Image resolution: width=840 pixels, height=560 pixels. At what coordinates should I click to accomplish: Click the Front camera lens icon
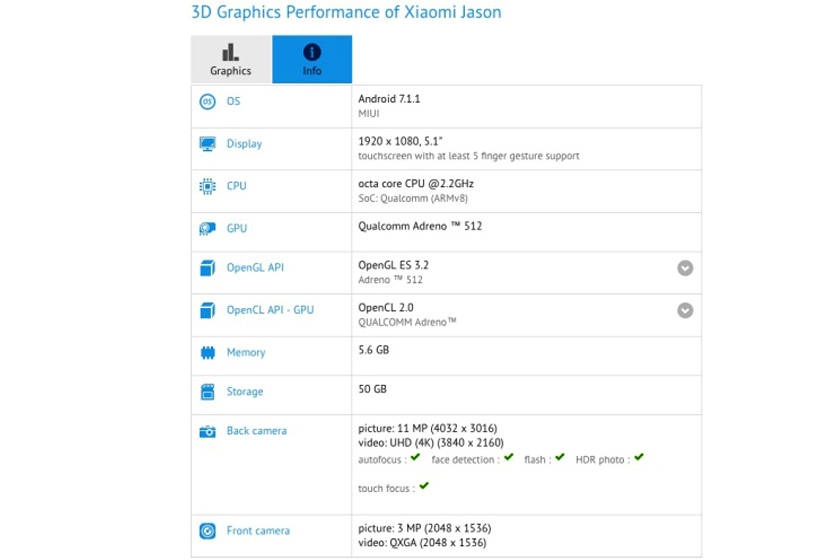(207, 531)
